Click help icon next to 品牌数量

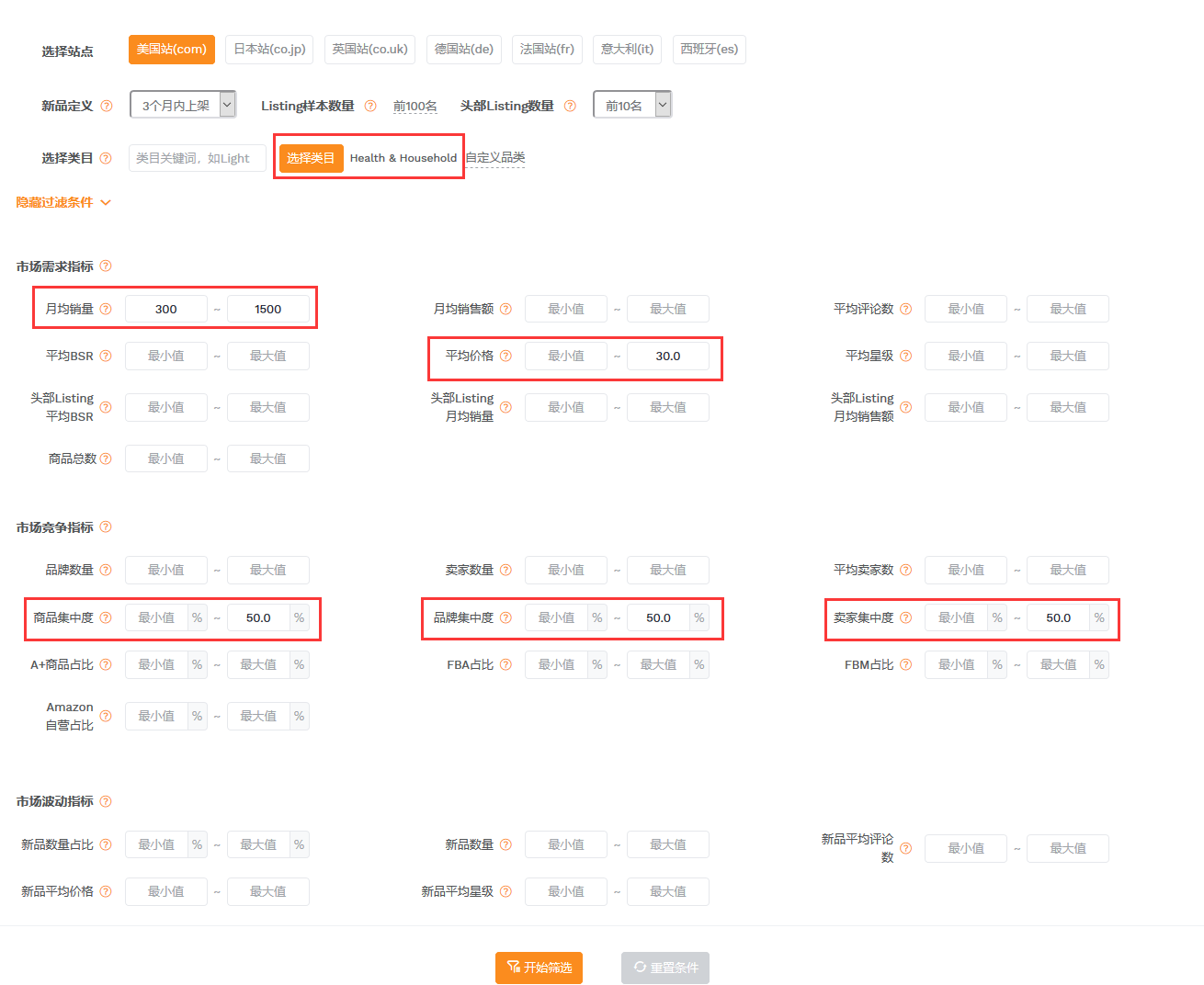click(x=106, y=570)
